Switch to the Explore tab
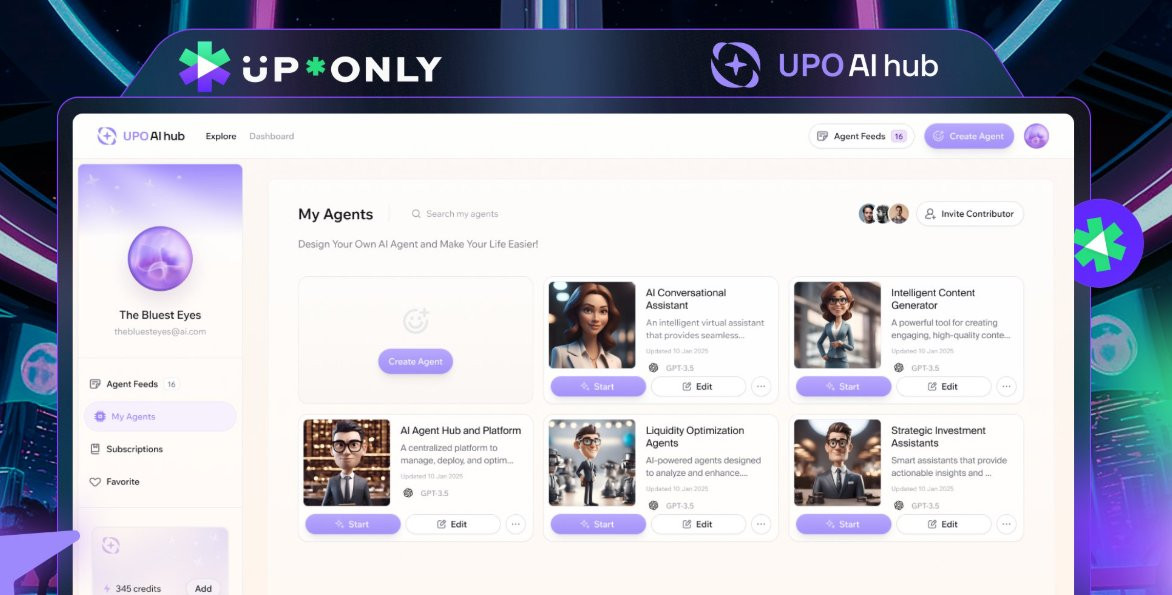1172x595 pixels. (x=220, y=136)
